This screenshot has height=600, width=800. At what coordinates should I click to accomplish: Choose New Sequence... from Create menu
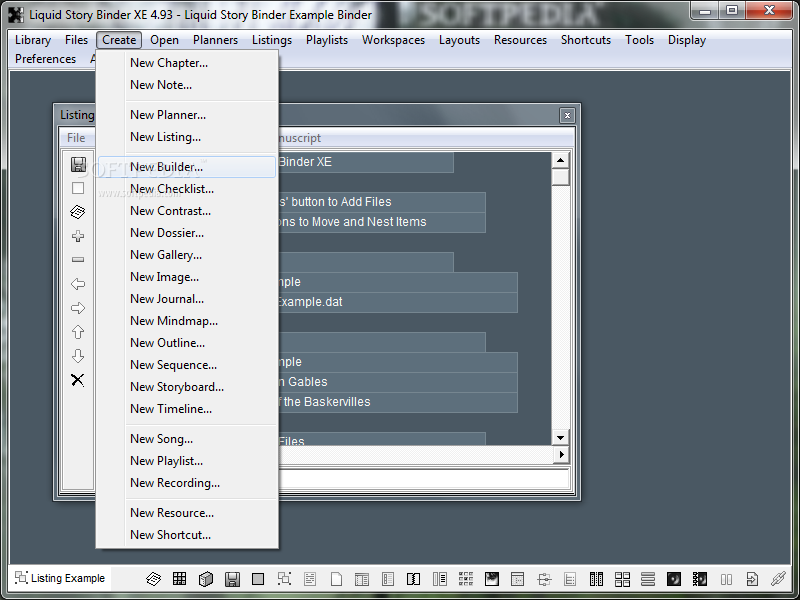pyautogui.click(x=173, y=364)
